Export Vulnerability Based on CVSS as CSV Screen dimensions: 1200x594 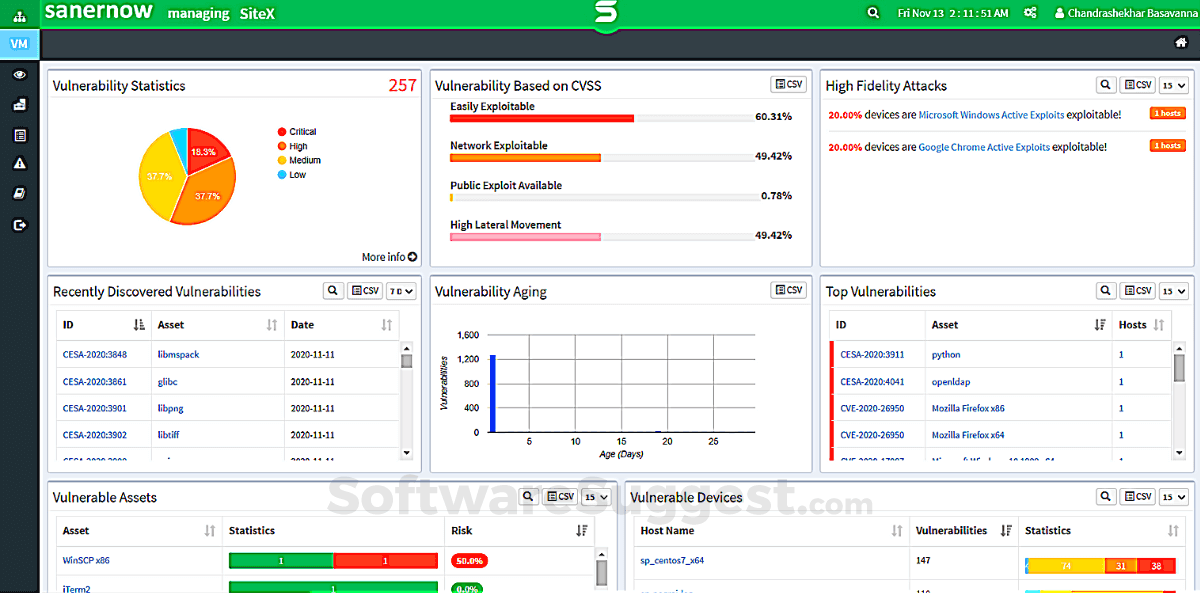pyautogui.click(x=788, y=86)
